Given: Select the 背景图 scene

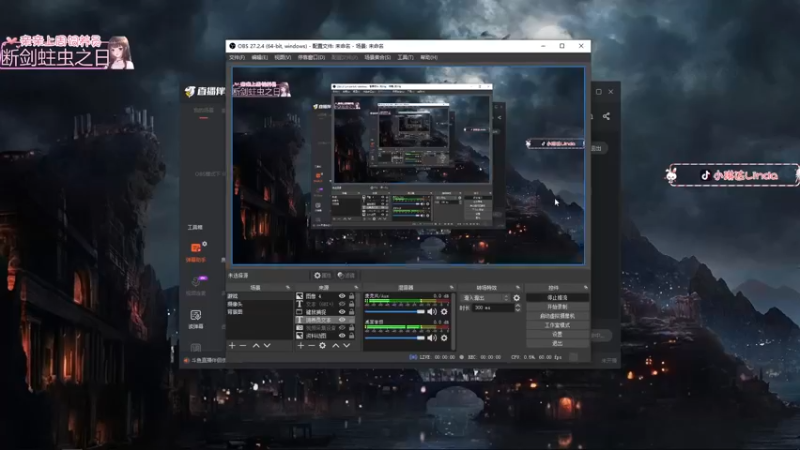Looking at the screenshot, I should pyautogui.click(x=259, y=312).
